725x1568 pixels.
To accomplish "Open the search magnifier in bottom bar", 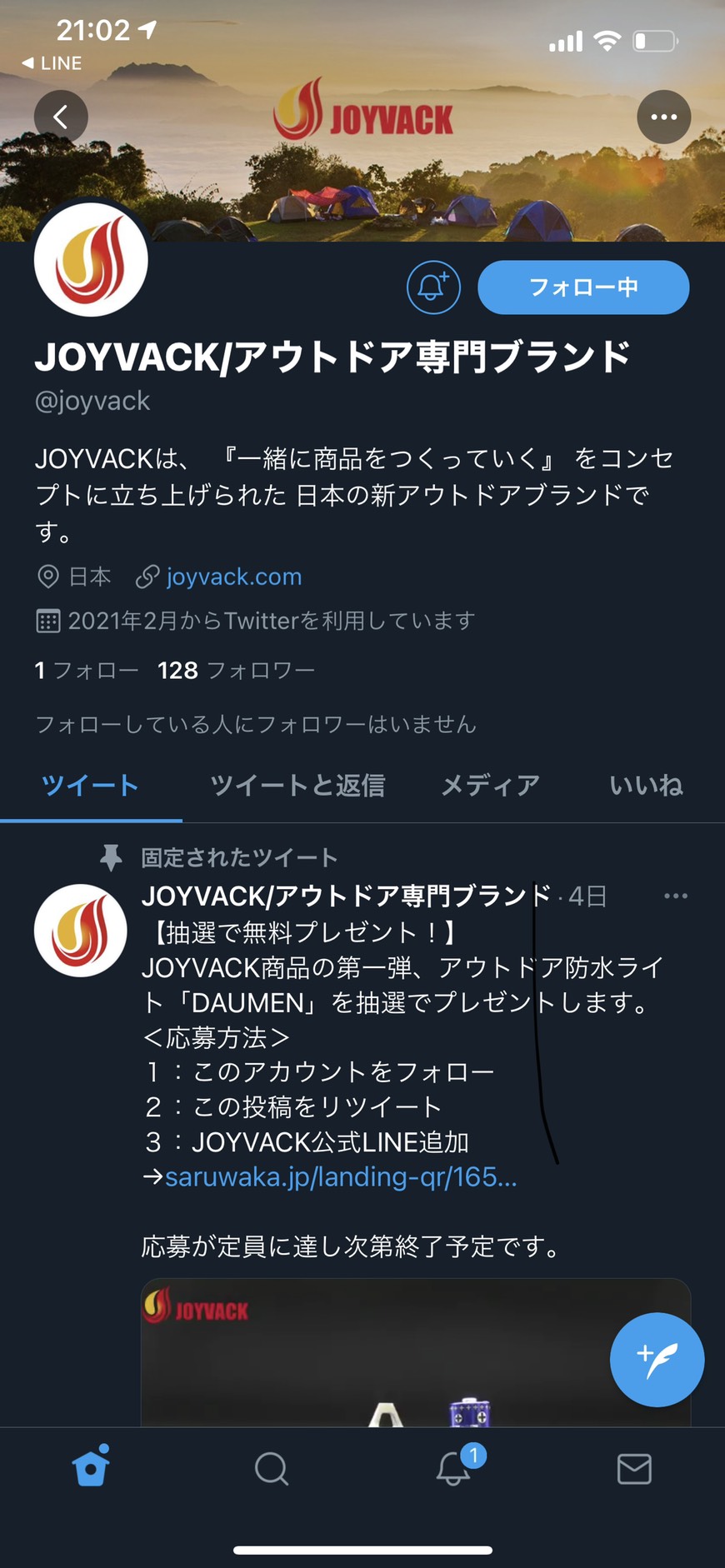I will tap(272, 1469).
